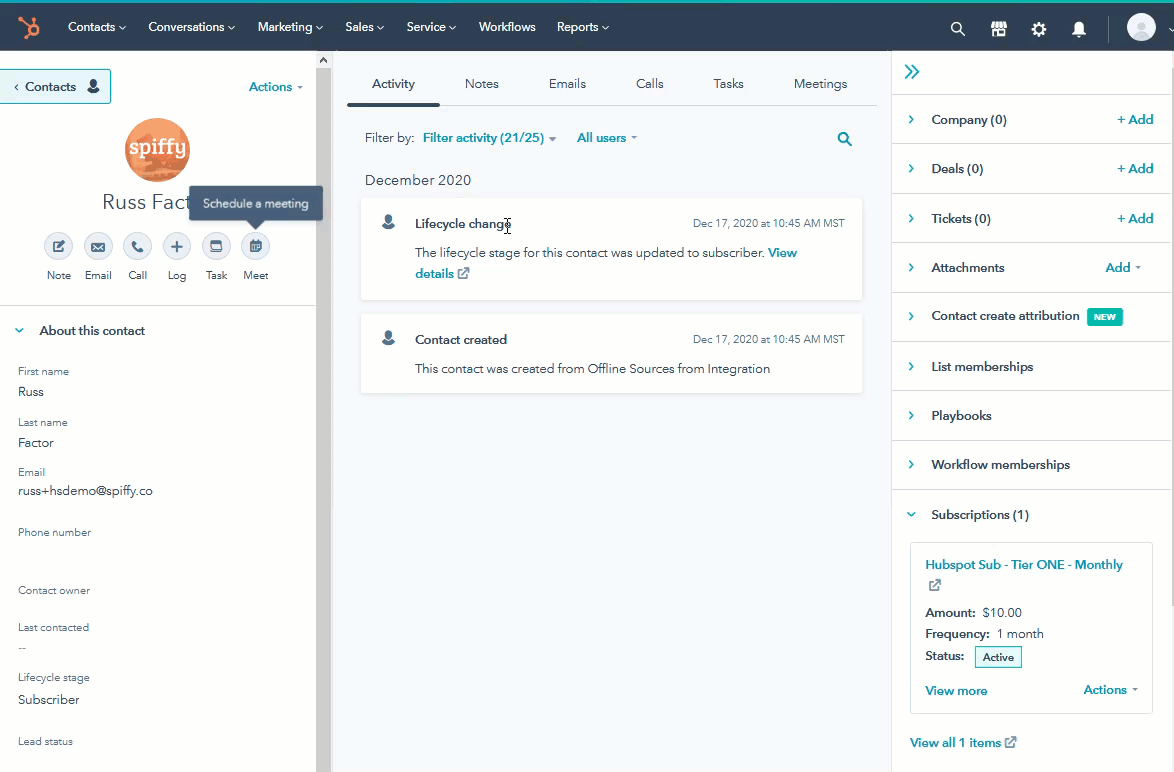Select the Activity tab

(x=393, y=84)
